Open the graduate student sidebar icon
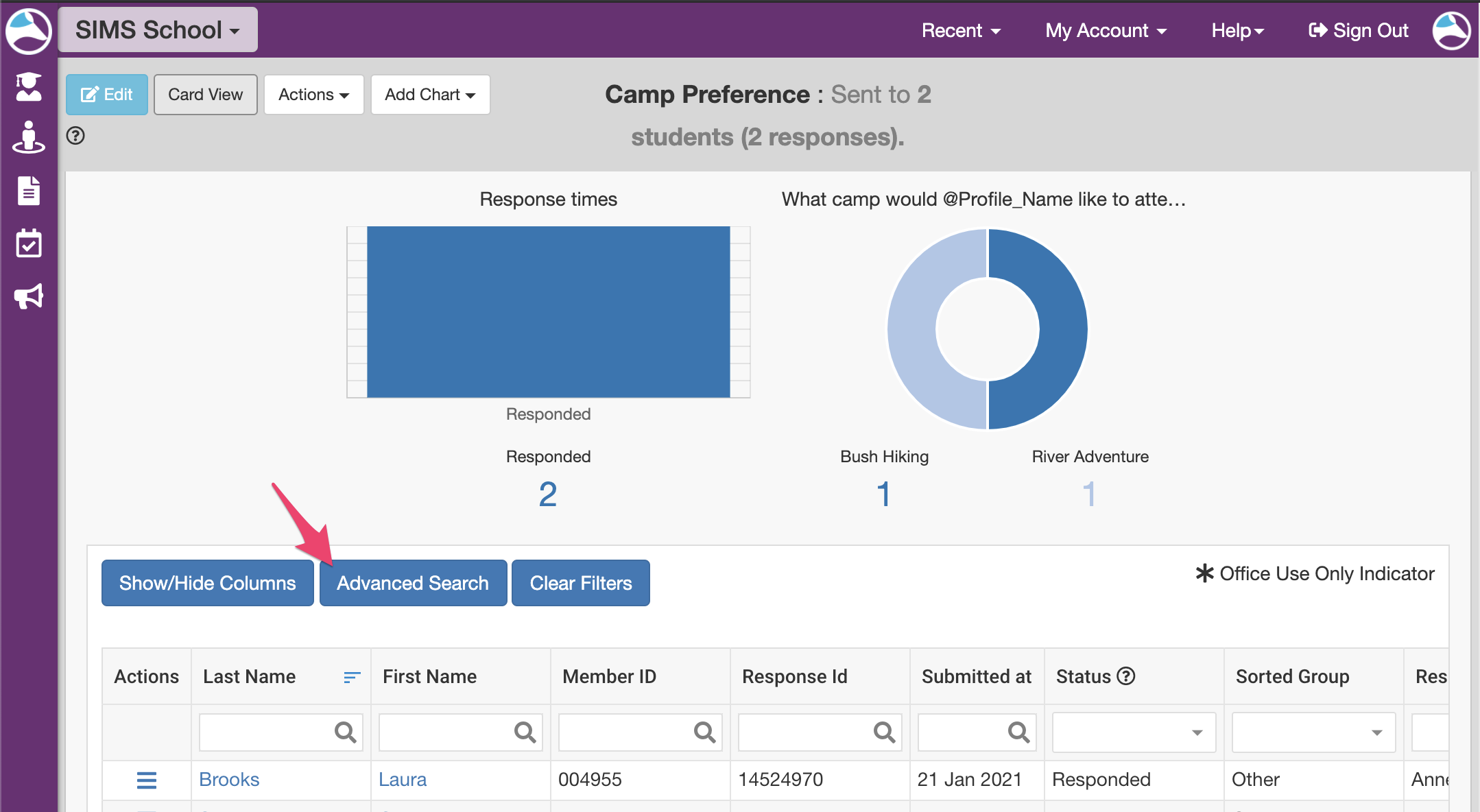 pyautogui.click(x=29, y=87)
